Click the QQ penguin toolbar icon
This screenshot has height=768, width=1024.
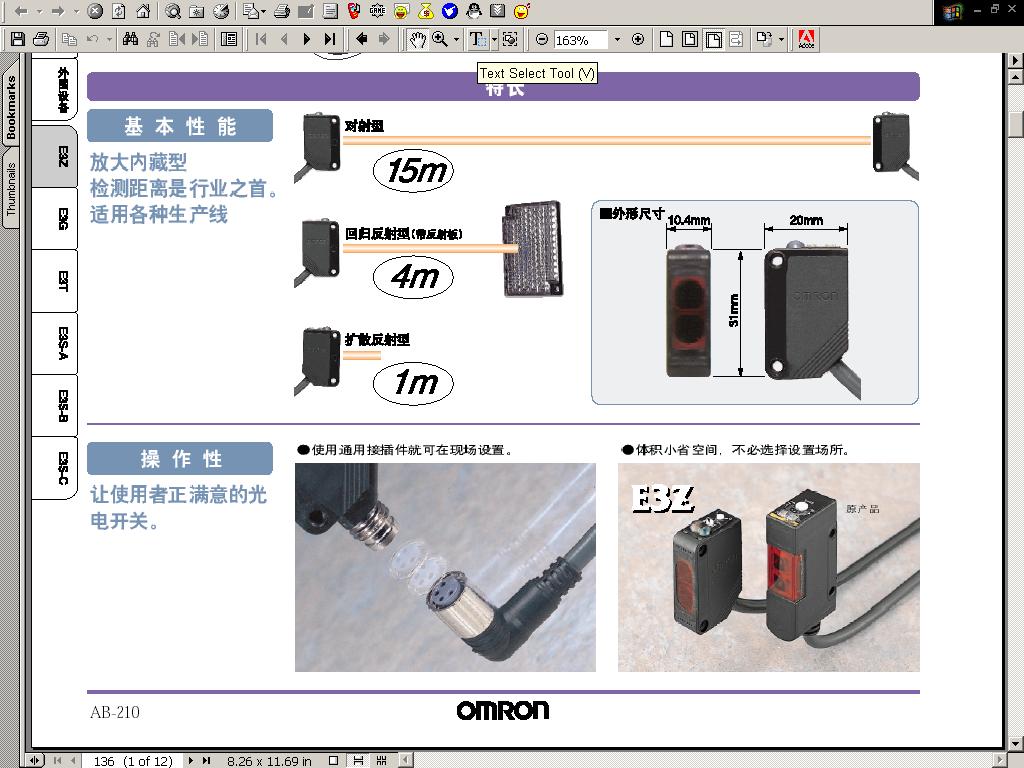click(x=474, y=11)
